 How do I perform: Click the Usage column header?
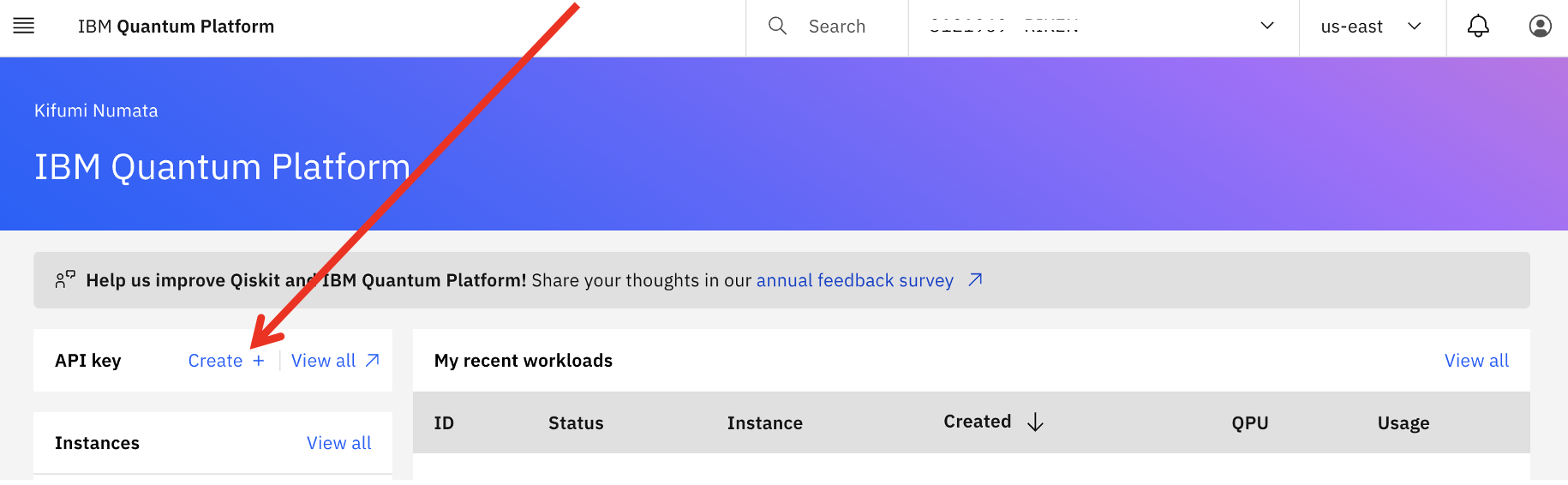[1403, 423]
